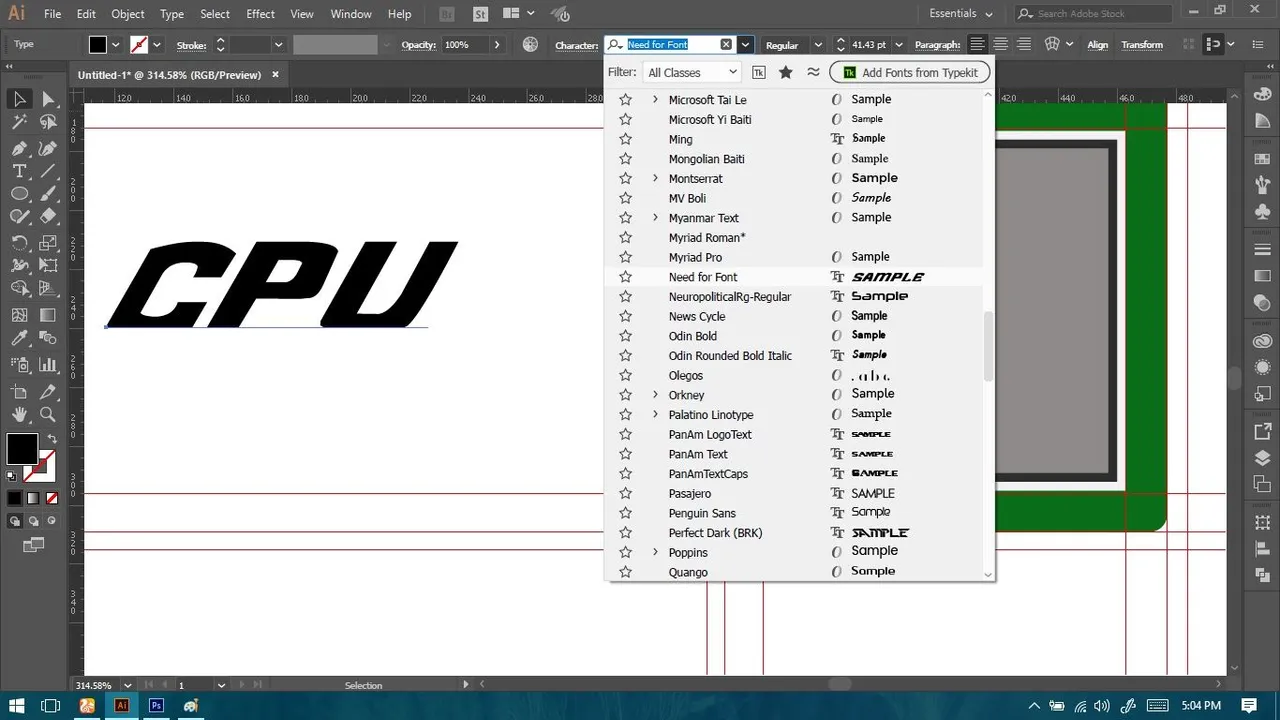The width and height of the screenshot is (1280, 720).
Task: Open the Transform panel link
Action: pyautogui.click(x=1142, y=45)
